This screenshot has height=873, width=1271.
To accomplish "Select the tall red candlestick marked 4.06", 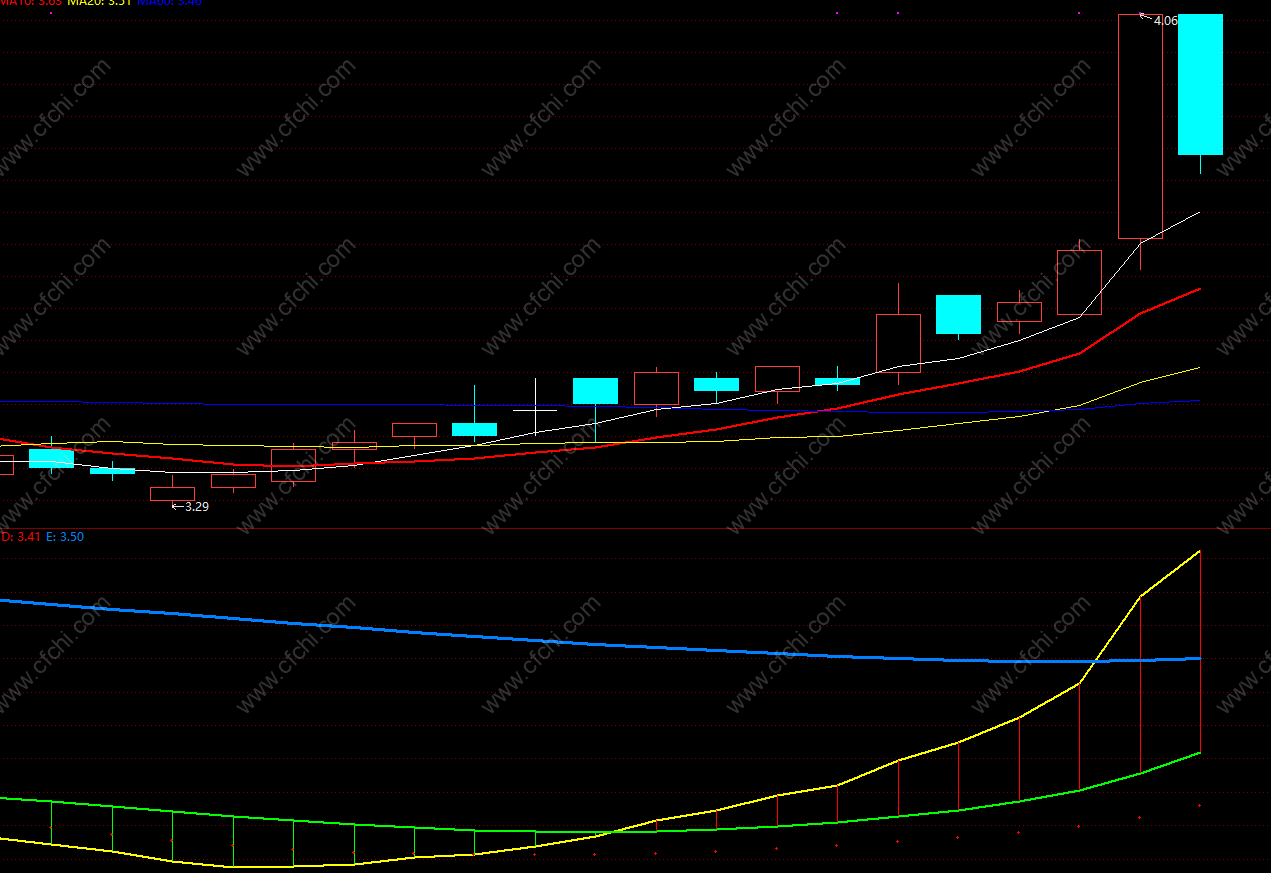I will coord(1140,127).
